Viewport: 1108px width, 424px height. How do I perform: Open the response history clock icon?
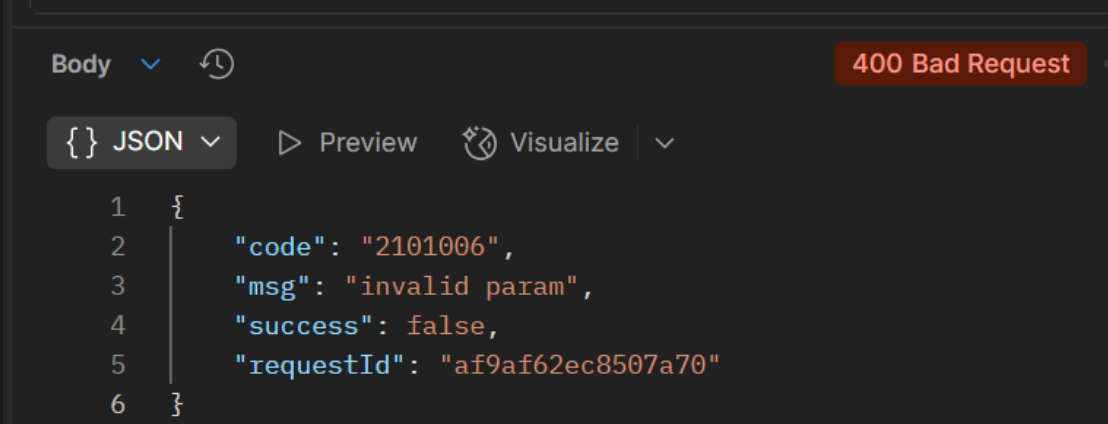[x=217, y=65]
